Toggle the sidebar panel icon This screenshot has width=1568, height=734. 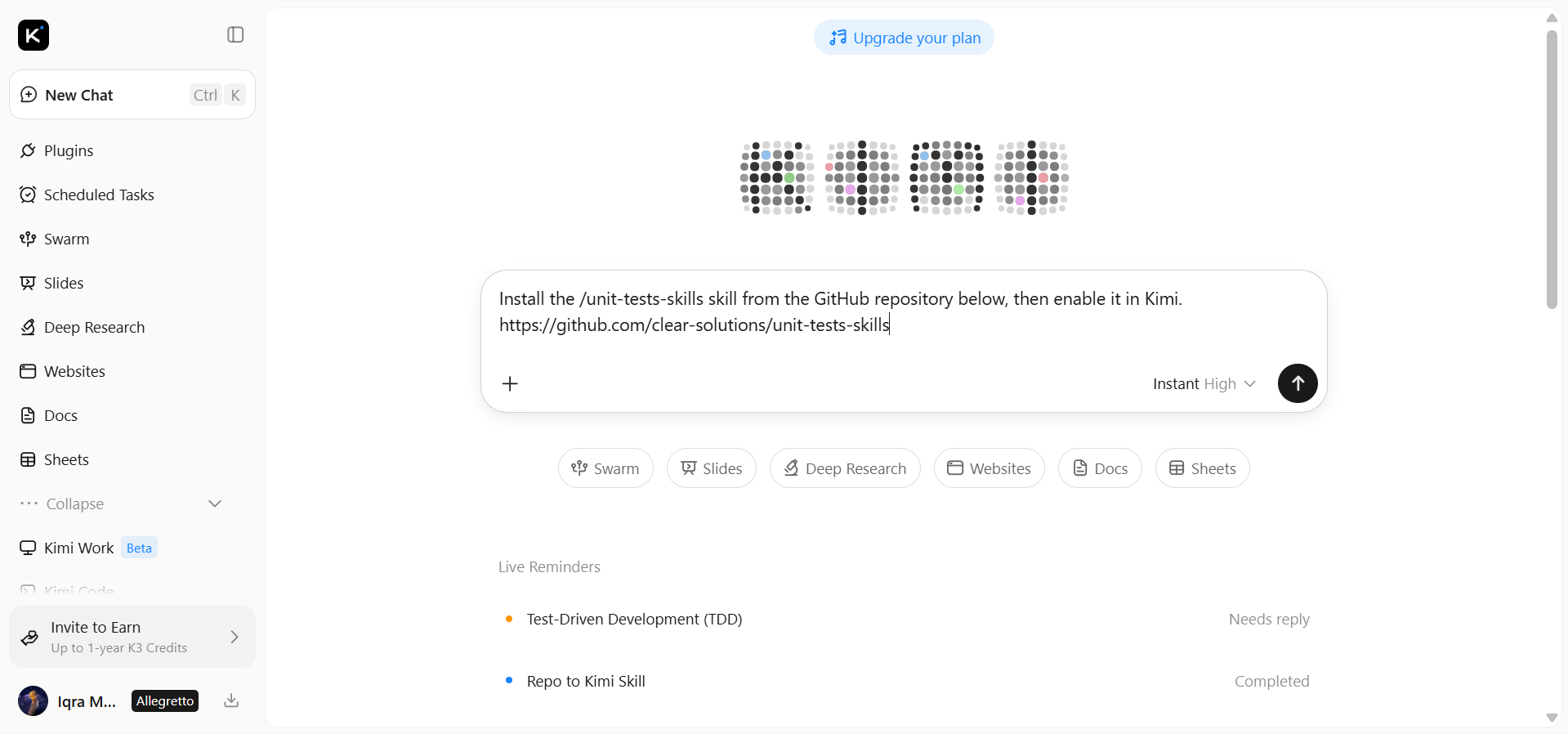tap(235, 34)
